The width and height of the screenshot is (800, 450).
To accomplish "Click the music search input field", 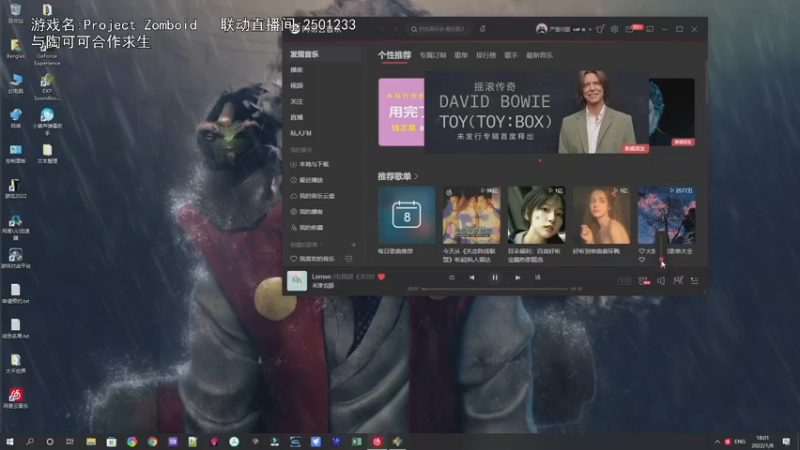I will [x=440, y=29].
